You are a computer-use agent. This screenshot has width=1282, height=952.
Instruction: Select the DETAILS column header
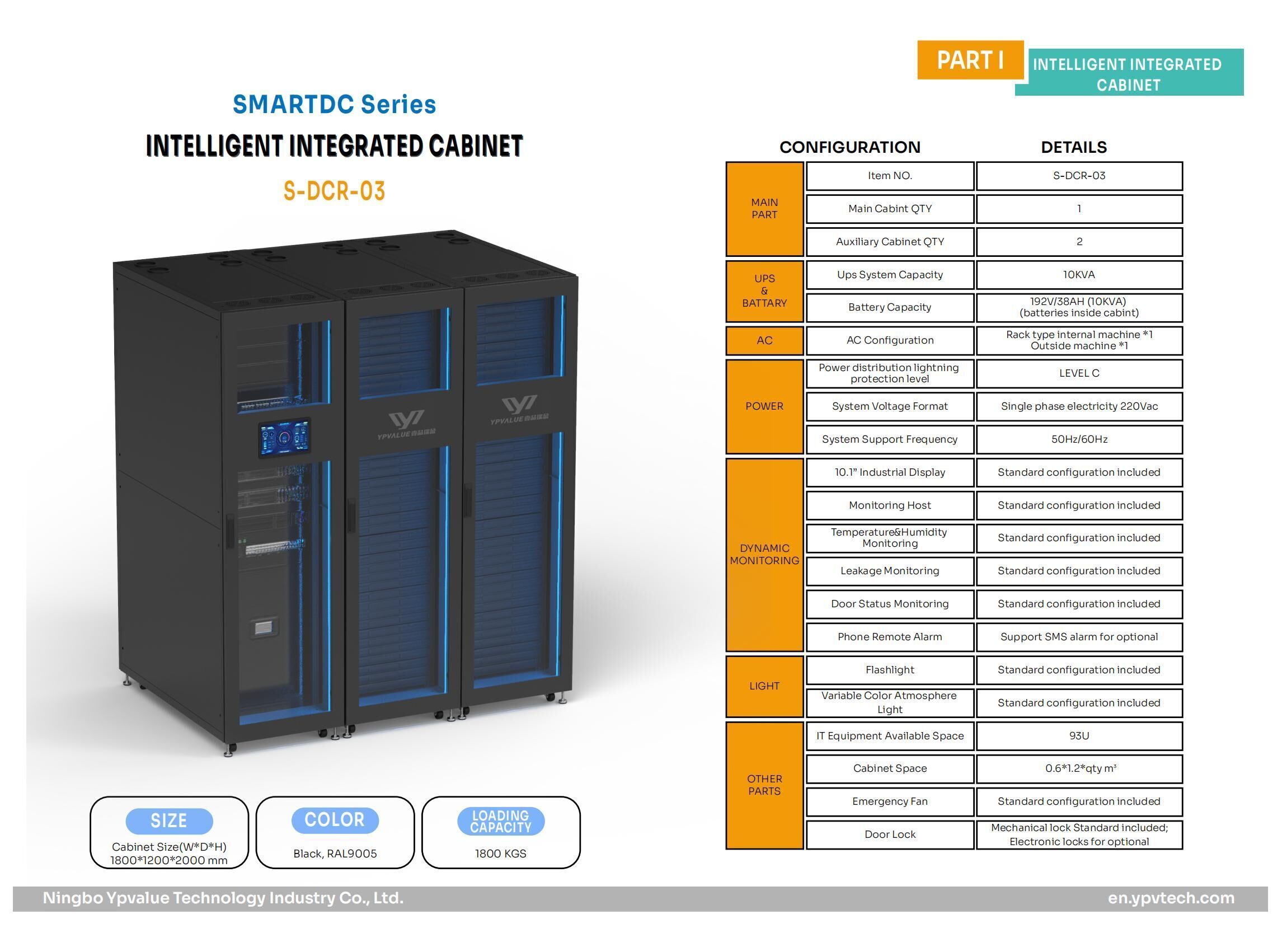pyautogui.click(x=1074, y=147)
